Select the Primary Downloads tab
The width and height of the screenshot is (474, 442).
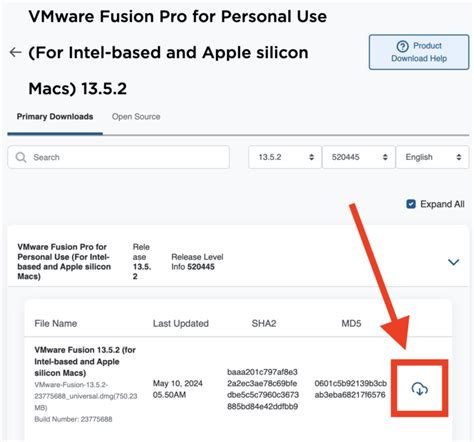[55, 117]
